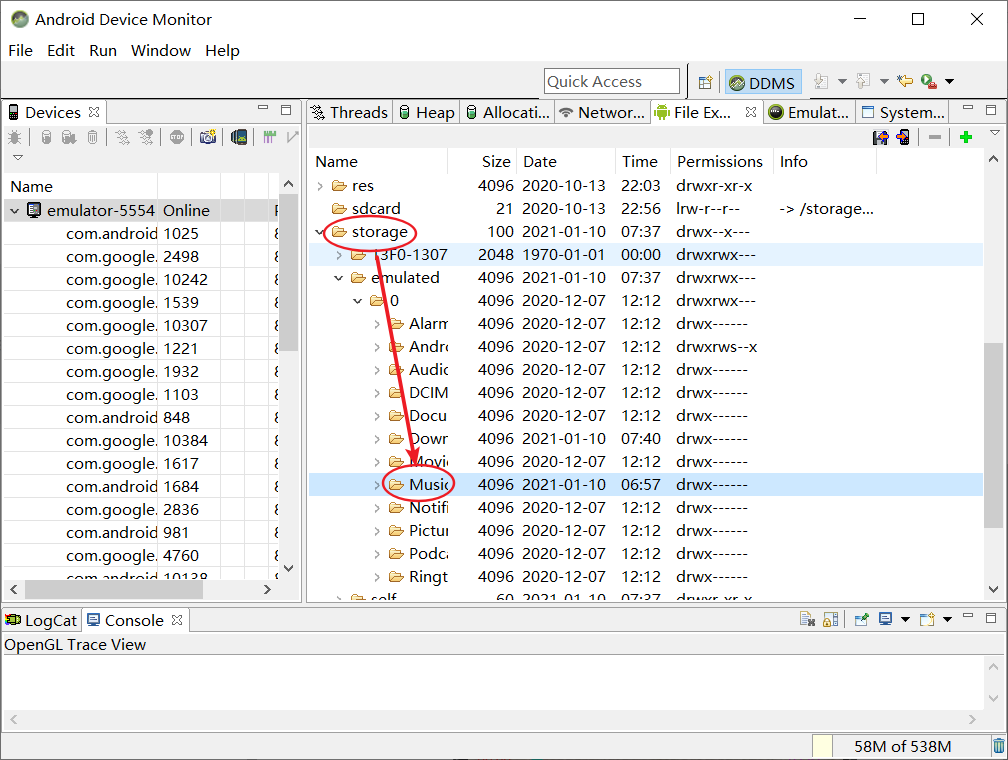Screen dimensions: 1008x760
Task: Open File Explorer view menu triangle
Action: [x=994, y=133]
